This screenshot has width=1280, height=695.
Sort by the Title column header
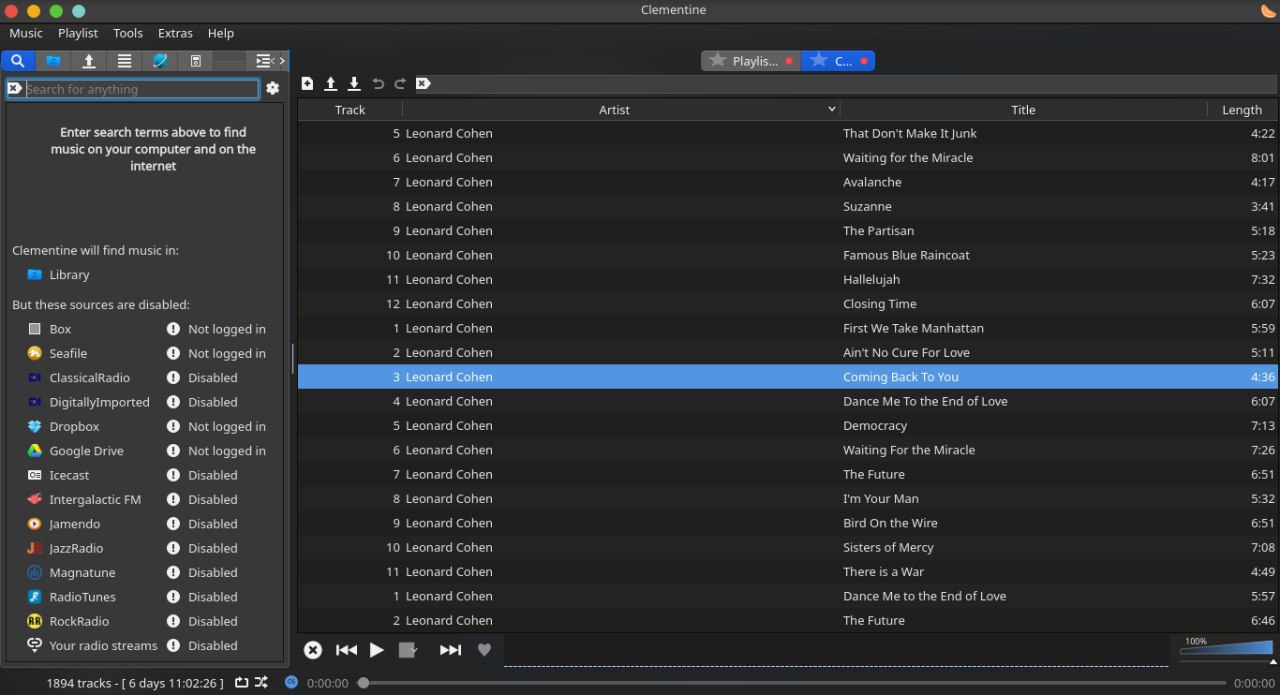tap(1023, 110)
